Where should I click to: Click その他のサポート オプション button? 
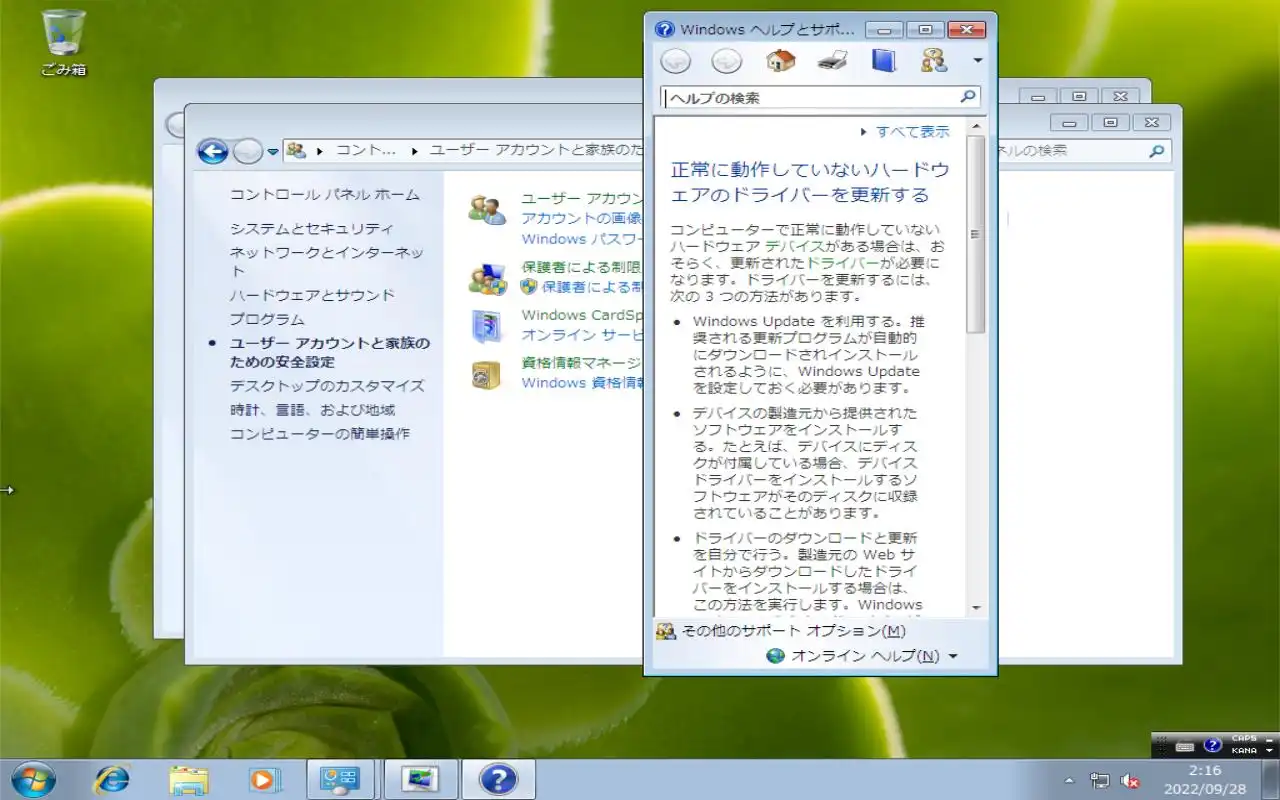(781, 631)
